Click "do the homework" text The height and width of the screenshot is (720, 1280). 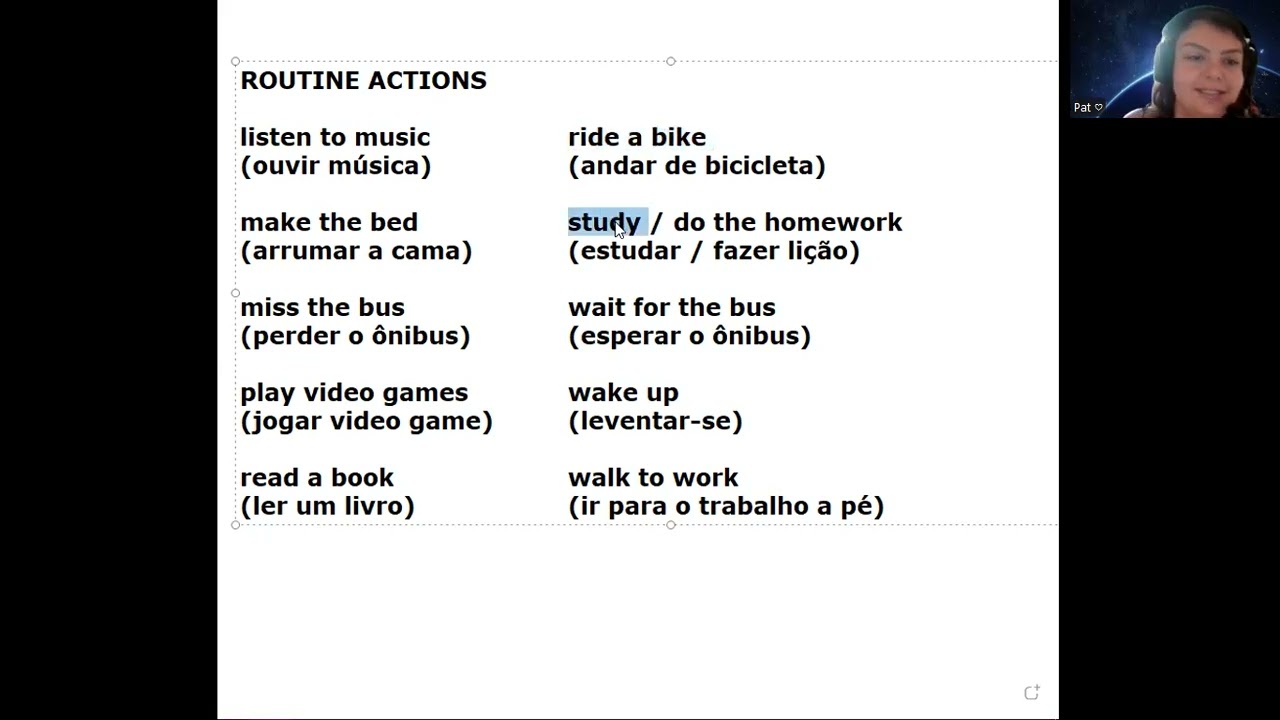point(788,222)
